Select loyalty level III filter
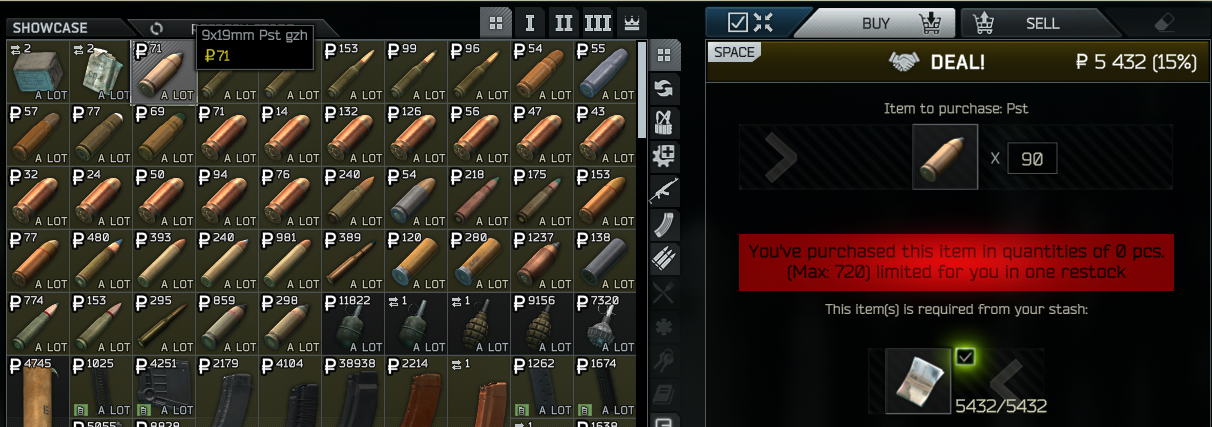This screenshot has height=427, width=1212. 598,23
